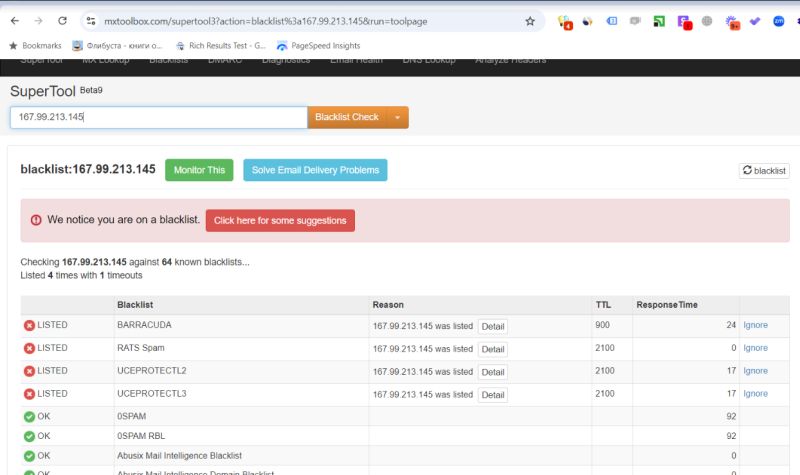Open the blue tag extension icon
Screen dimensions: 800x475
(x=612, y=21)
